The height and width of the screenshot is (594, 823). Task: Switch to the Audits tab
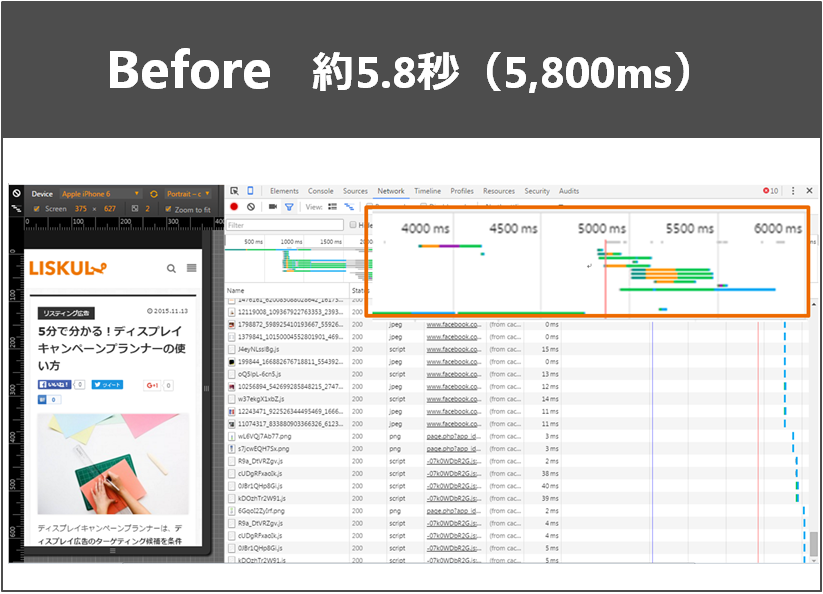(569, 191)
